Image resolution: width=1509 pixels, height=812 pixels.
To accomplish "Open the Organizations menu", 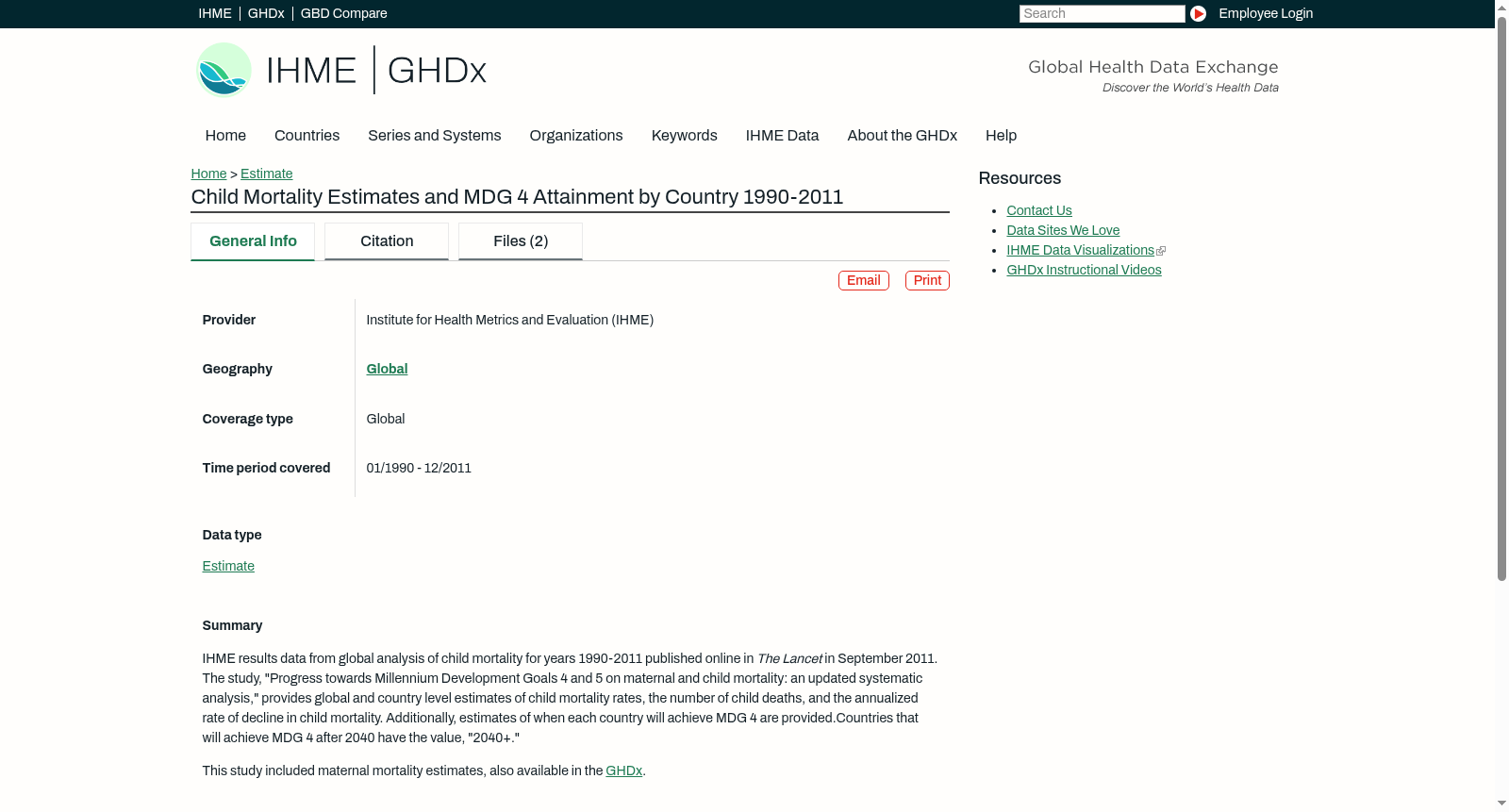I will pyautogui.click(x=576, y=136).
